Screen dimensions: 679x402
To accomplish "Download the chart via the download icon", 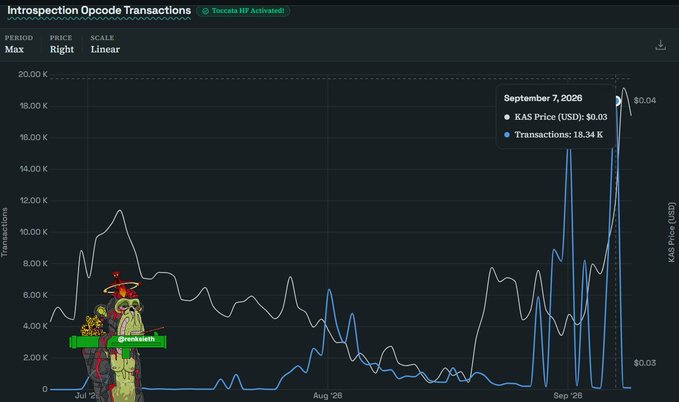I will click(660, 45).
